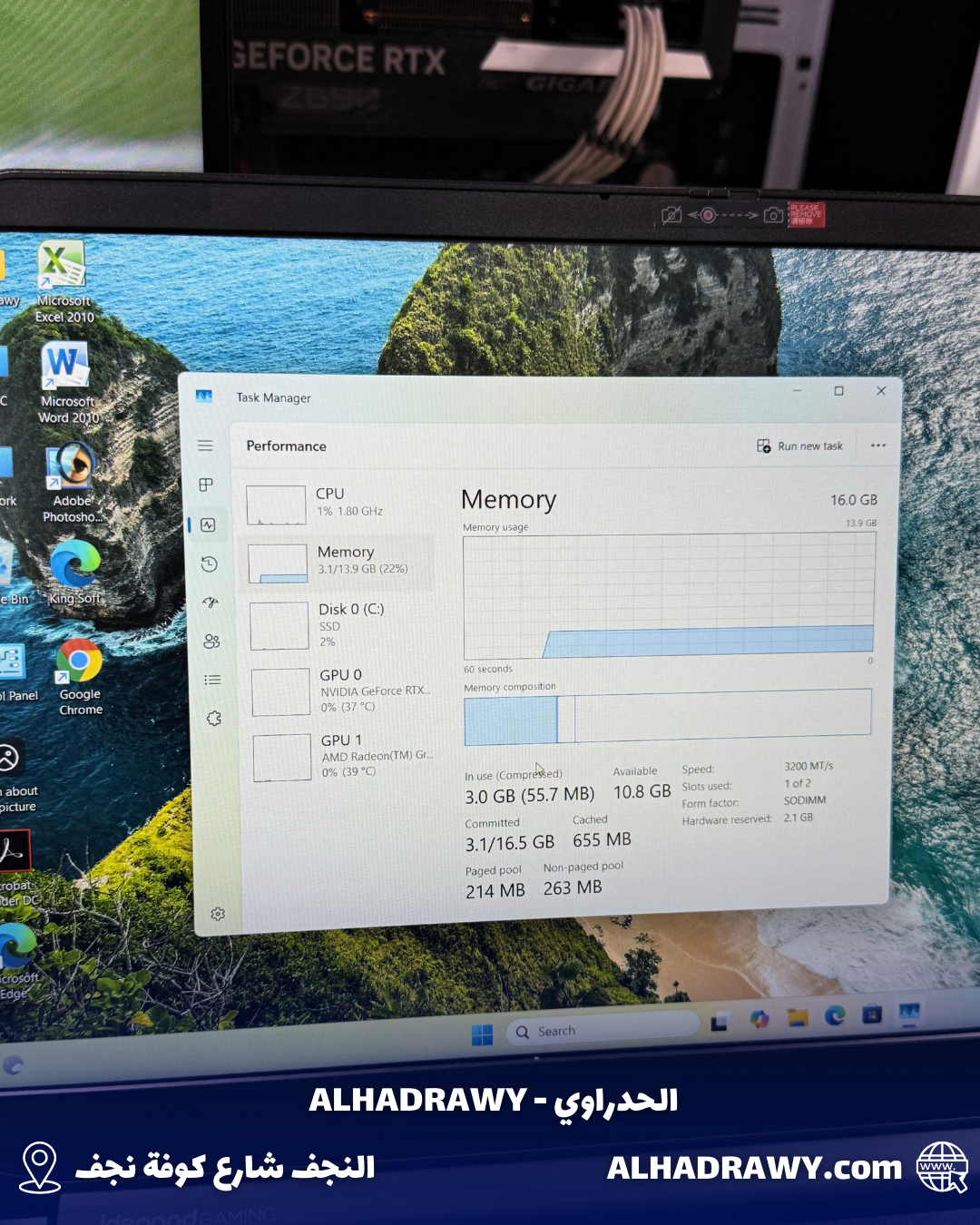Open the Windows Start button
980x1225 pixels.
click(x=482, y=1034)
